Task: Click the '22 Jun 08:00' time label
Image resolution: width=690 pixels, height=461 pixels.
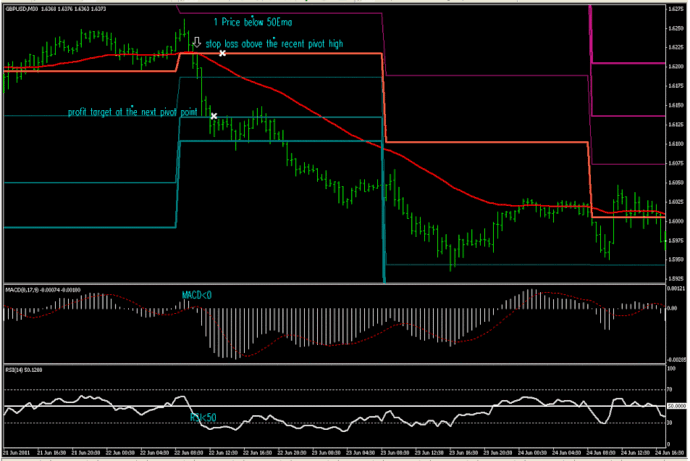Action: point(189,453)
